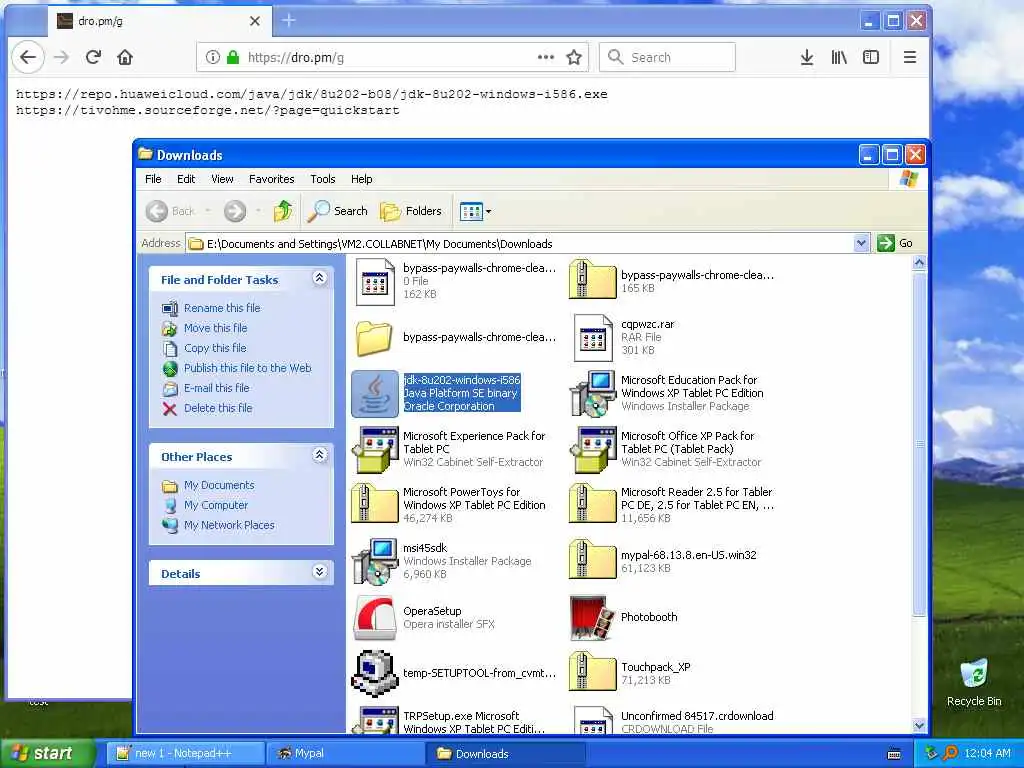Screen dimensions: 1024x768
Task: Select the temp-SETUPTOOL-from_cvmt file icon
Action: [x=375, y=673]
